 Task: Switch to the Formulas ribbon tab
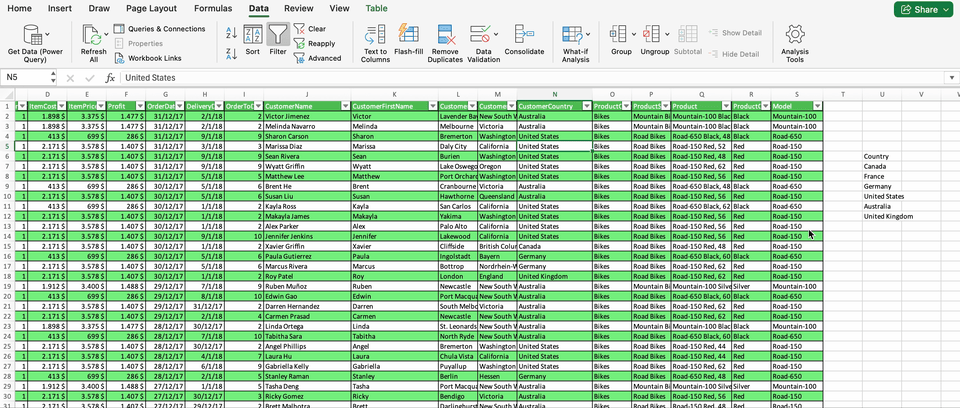pos(213,8)
